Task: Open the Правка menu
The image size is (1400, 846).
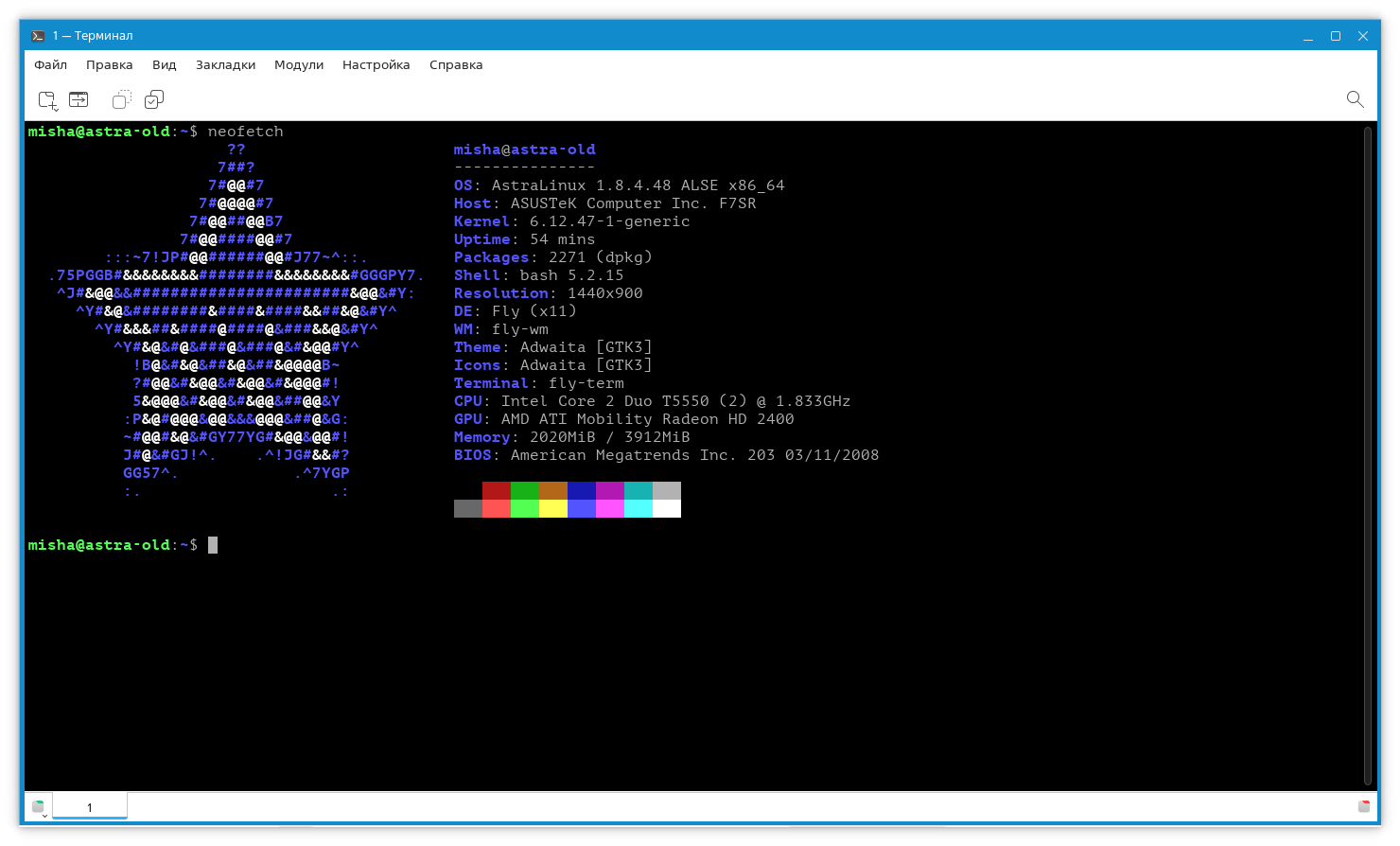Action: [109, 65]
